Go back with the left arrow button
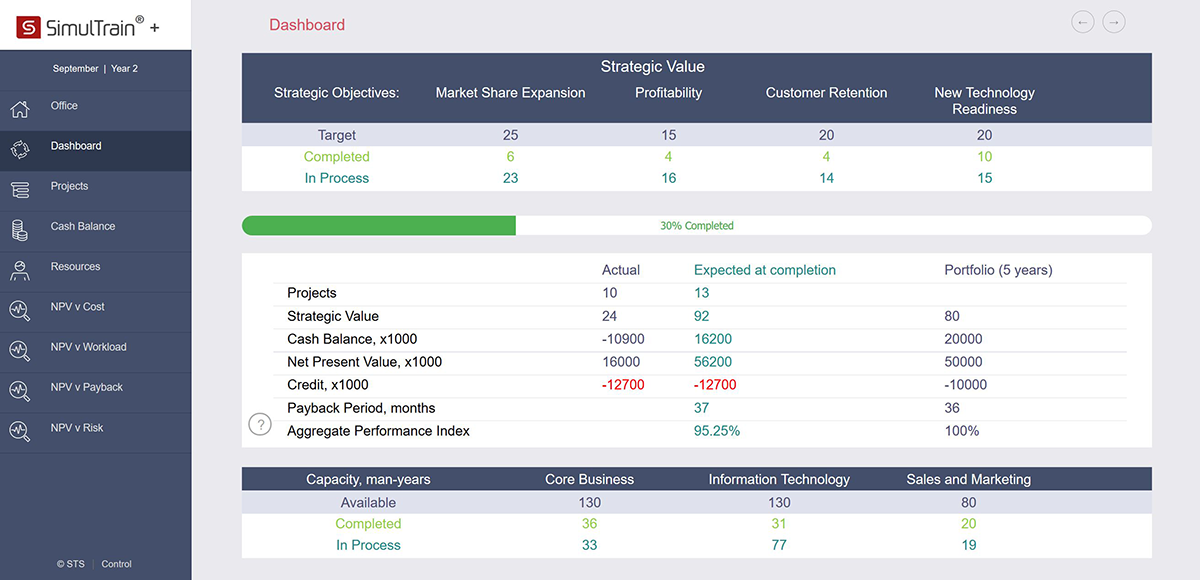Screen dimensions: 1200x580 pyautogui.click(x=1082, y=22)
